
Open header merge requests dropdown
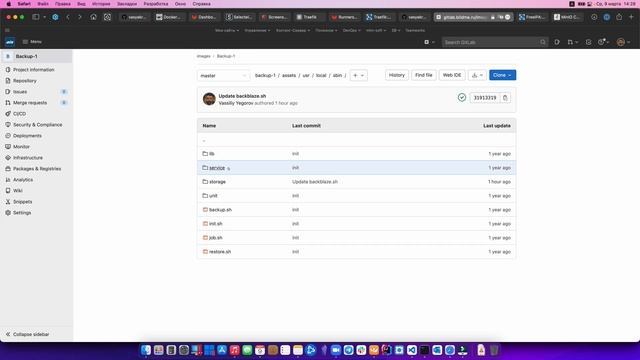(572, 42)
